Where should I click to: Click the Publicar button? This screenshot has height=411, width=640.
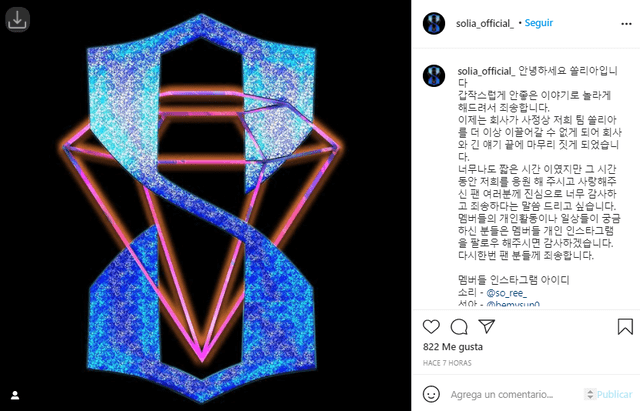(614, 394)
